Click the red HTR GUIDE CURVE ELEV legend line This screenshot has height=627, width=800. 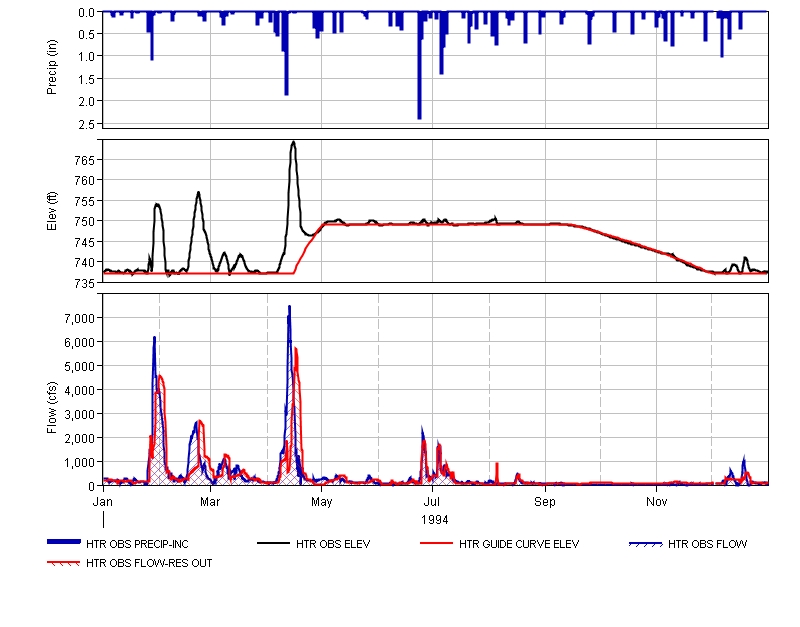tap(437, 544)
